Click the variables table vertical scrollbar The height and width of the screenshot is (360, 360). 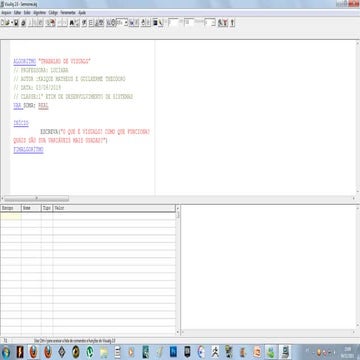tap(178, 270)
